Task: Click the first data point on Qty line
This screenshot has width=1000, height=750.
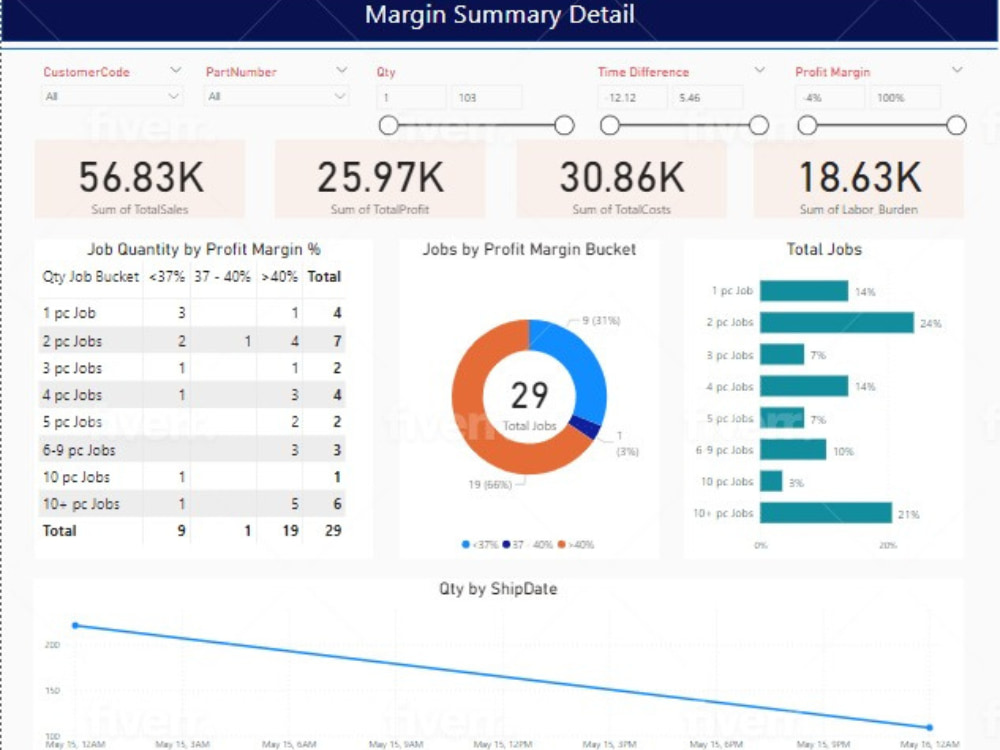Action: (x=75, y=626)
